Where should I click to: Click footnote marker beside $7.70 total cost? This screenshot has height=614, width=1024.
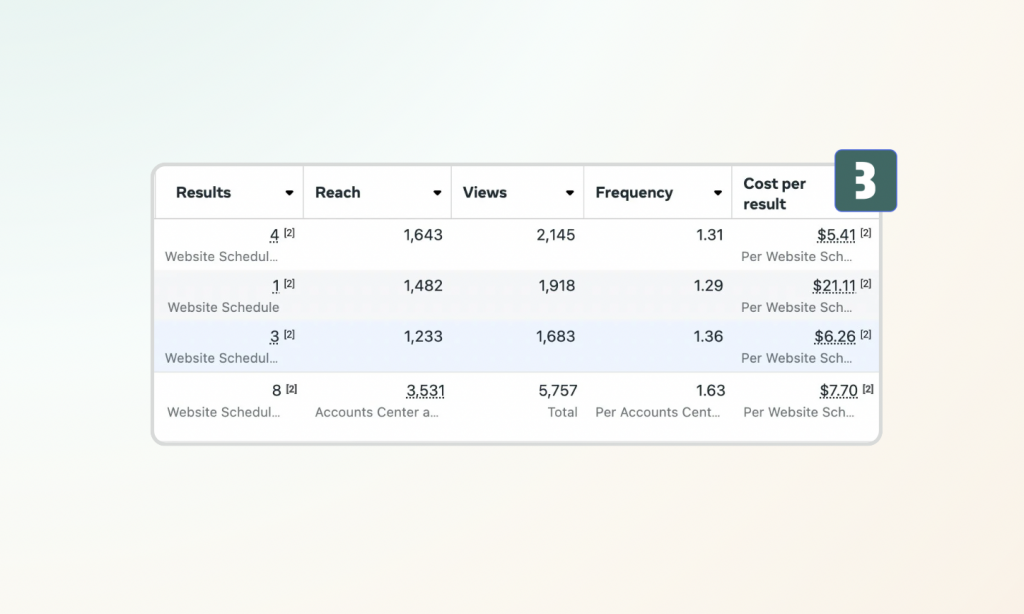pos(867,389)
